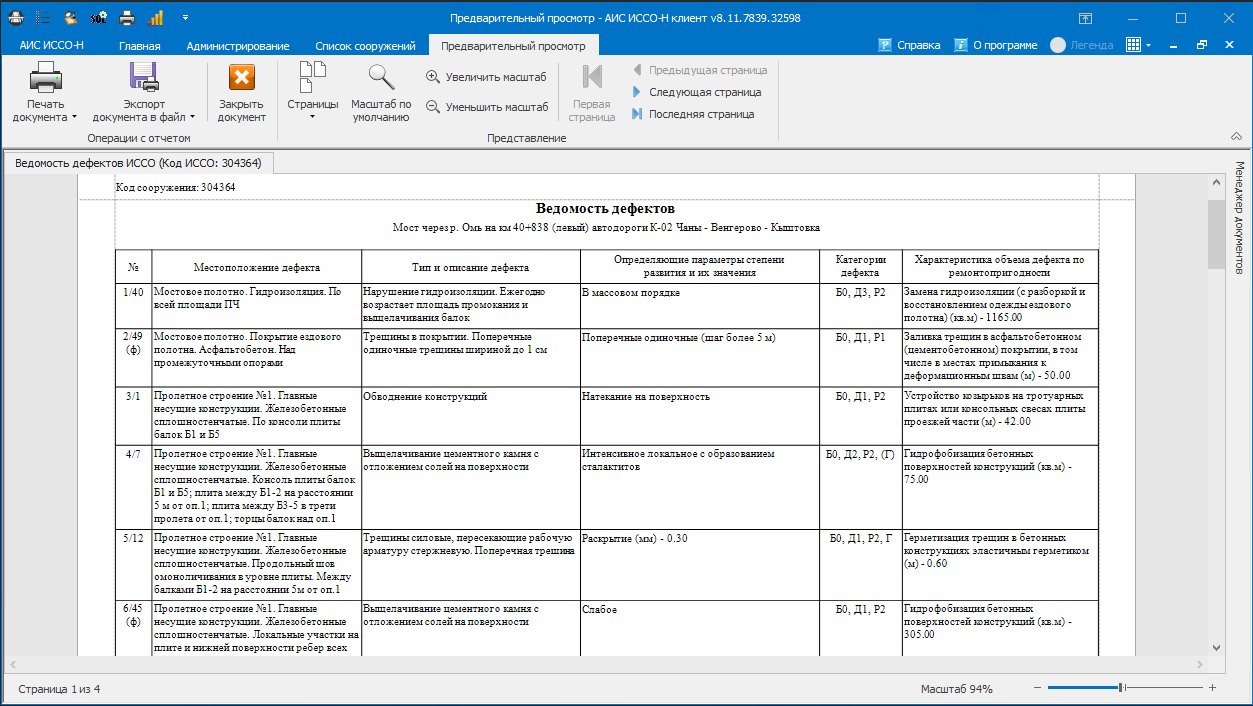Click Увеличить масштаб to zoom in
1253x706 pixels.
486,76
